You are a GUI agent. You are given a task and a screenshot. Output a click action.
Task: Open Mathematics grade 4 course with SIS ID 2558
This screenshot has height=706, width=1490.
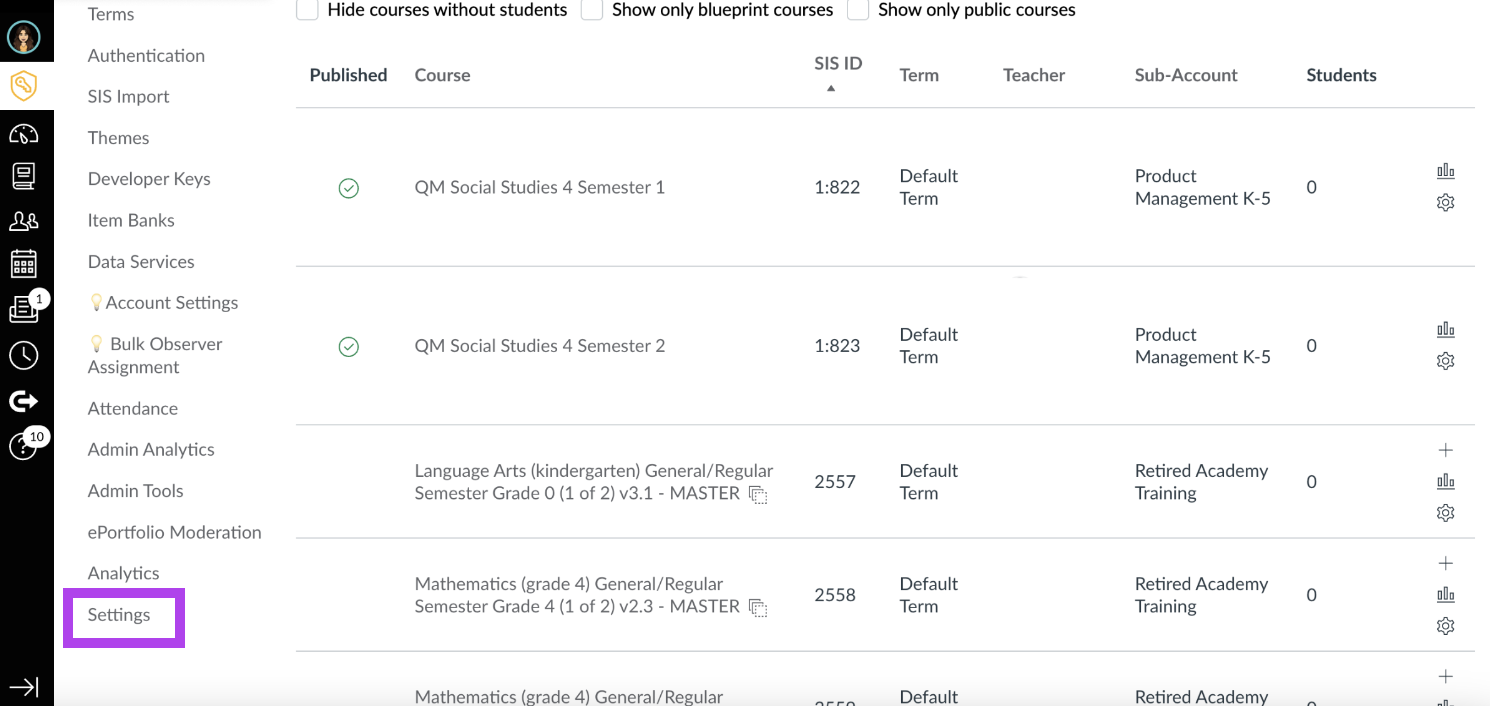tap(578, 595)
